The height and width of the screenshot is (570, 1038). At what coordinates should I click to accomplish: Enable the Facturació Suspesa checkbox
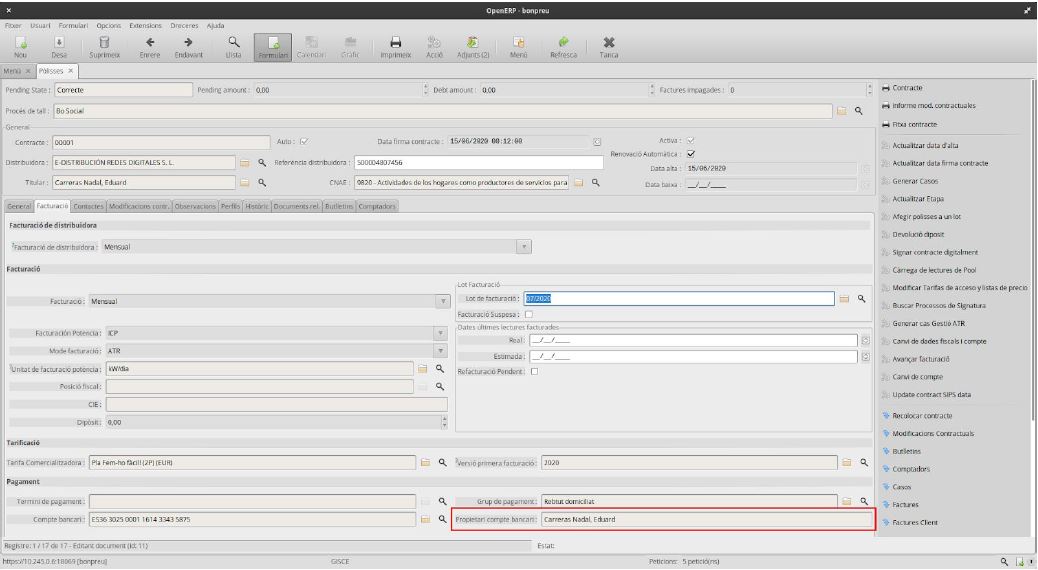pyautogui.click(x=529, y=314)
